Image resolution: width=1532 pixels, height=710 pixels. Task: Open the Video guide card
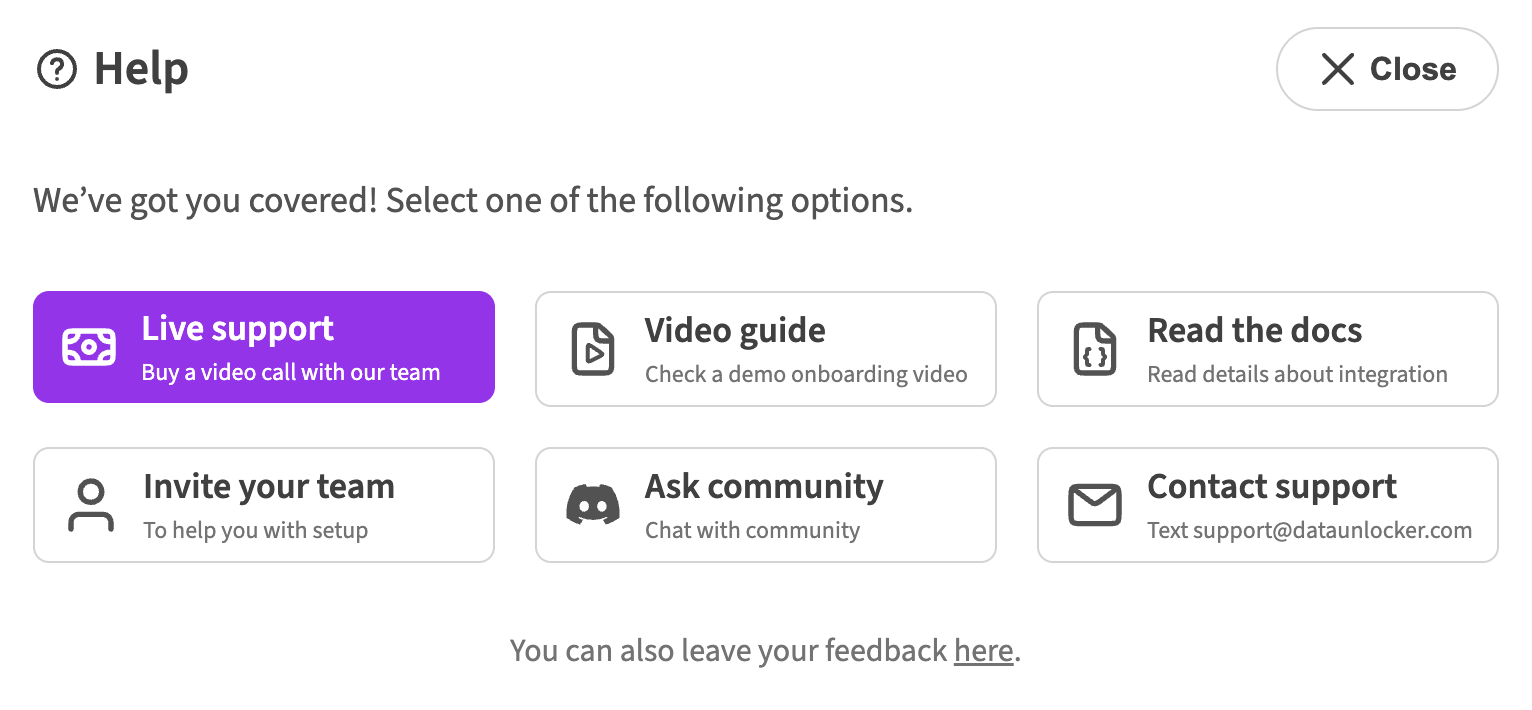click(x=766, y=349)
